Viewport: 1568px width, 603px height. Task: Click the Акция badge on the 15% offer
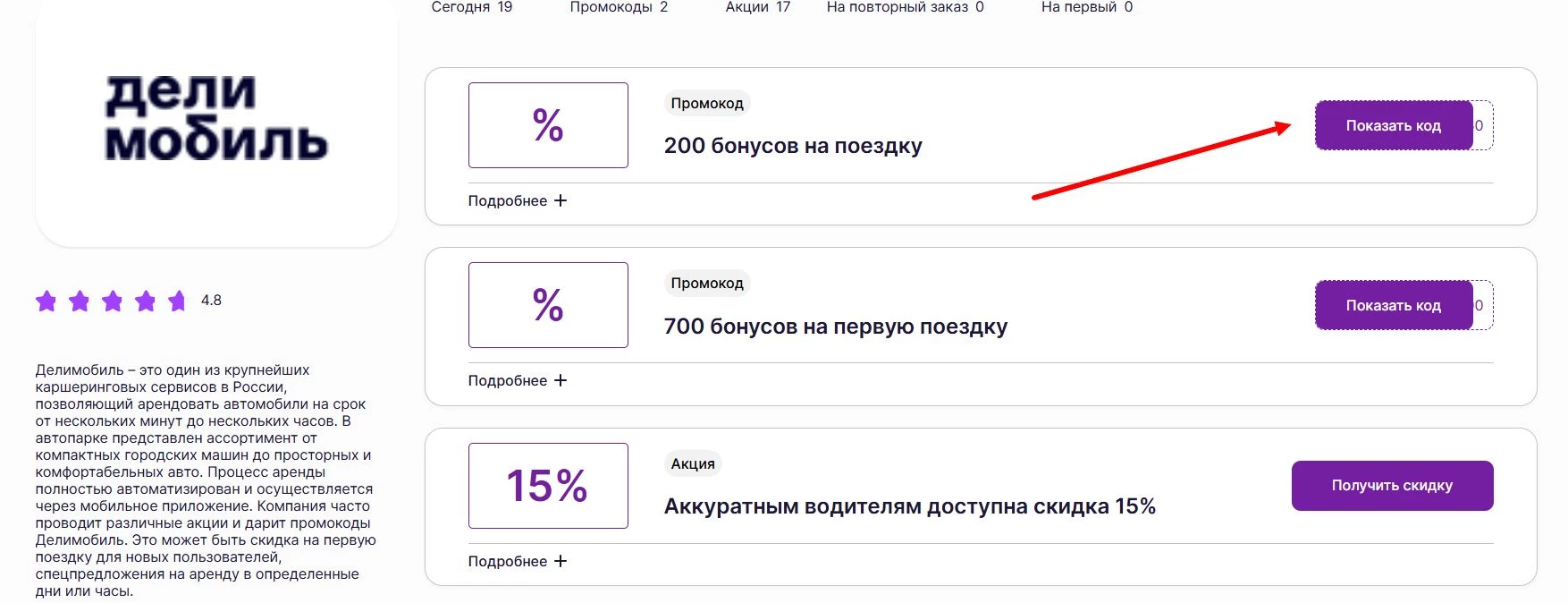pos(692,463)
